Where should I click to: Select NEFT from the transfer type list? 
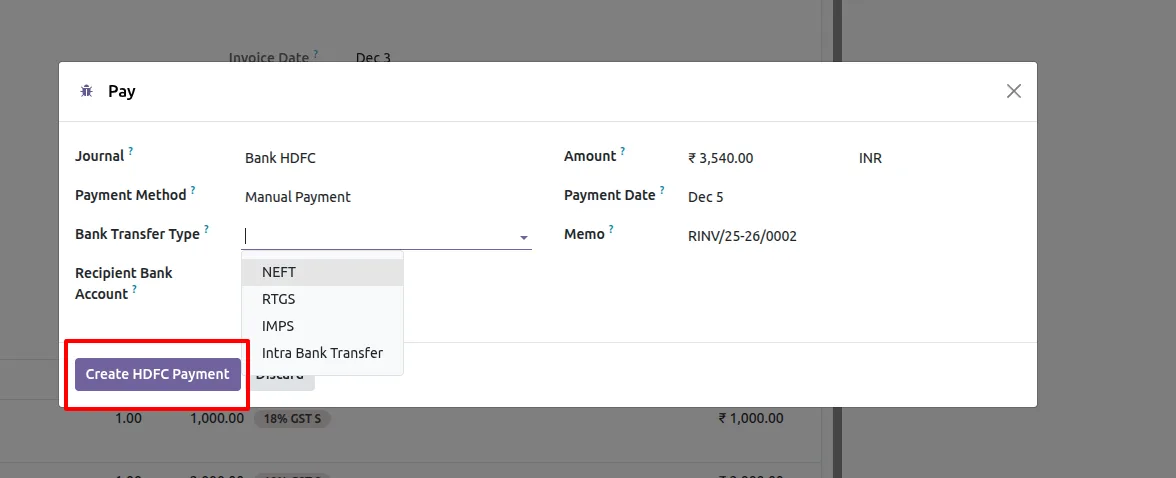(322, 272)
